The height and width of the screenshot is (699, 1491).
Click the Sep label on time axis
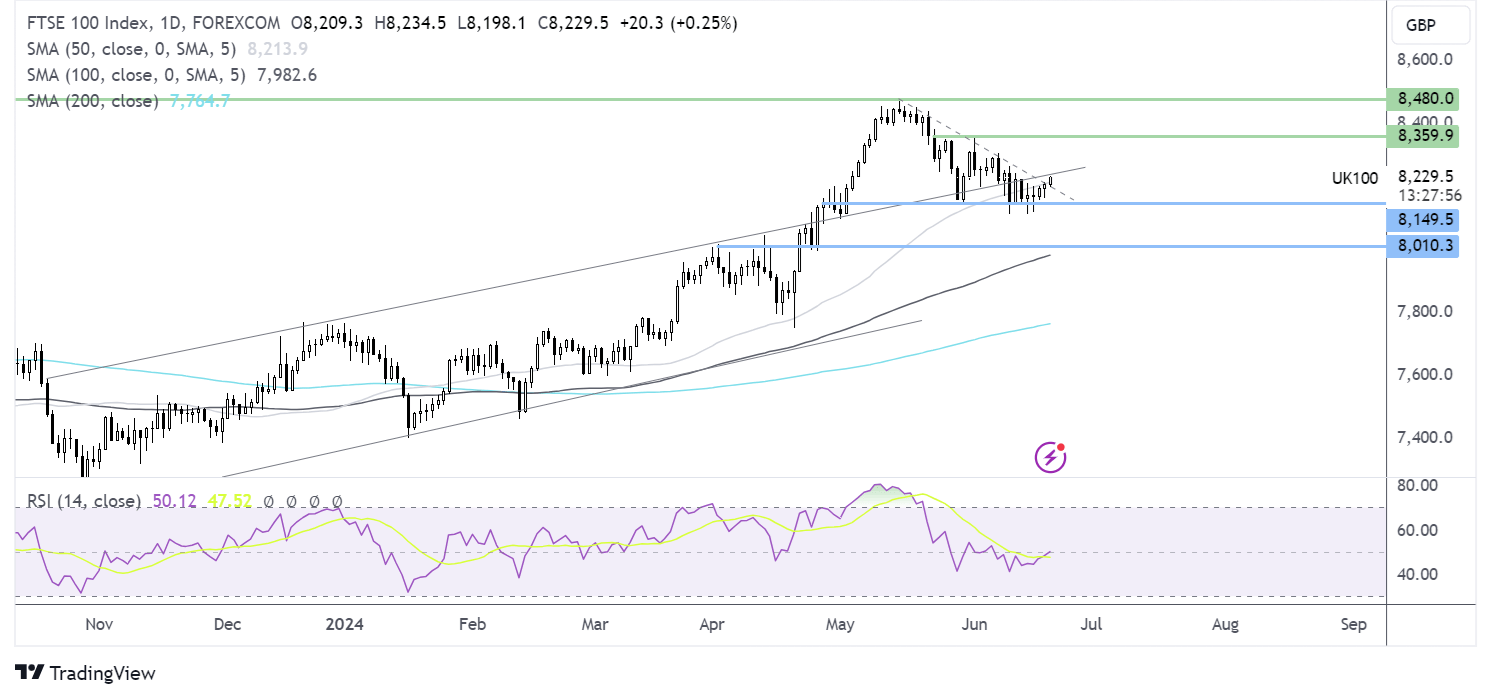1353,624
